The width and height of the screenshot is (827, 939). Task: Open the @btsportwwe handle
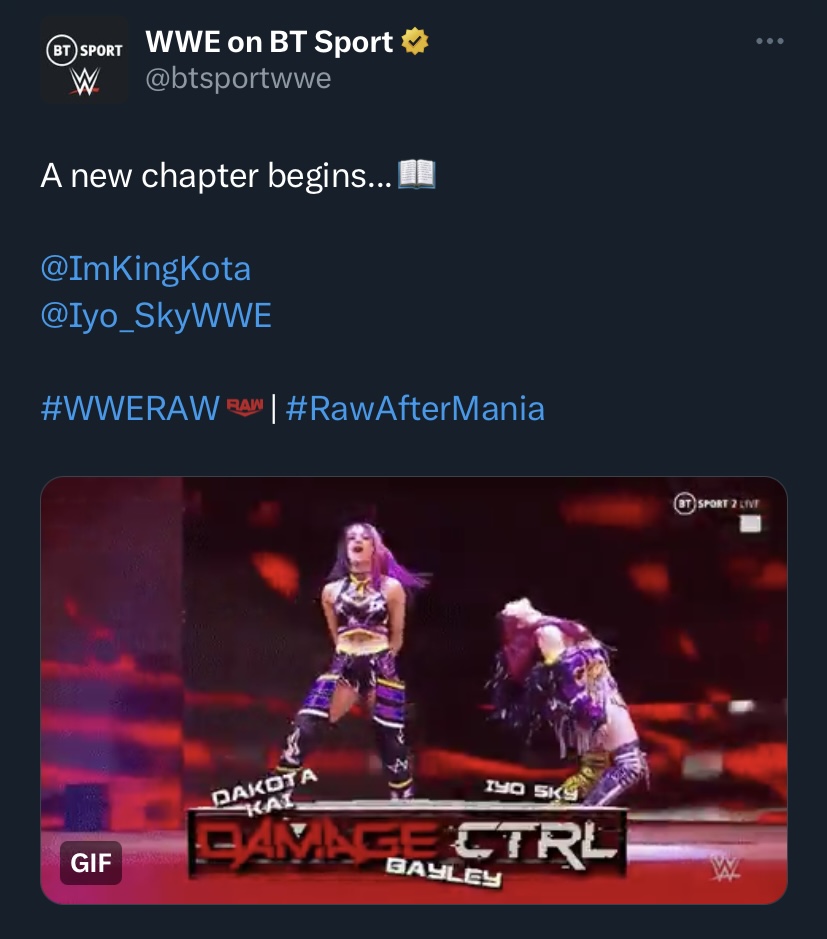[x=238, y=78]
